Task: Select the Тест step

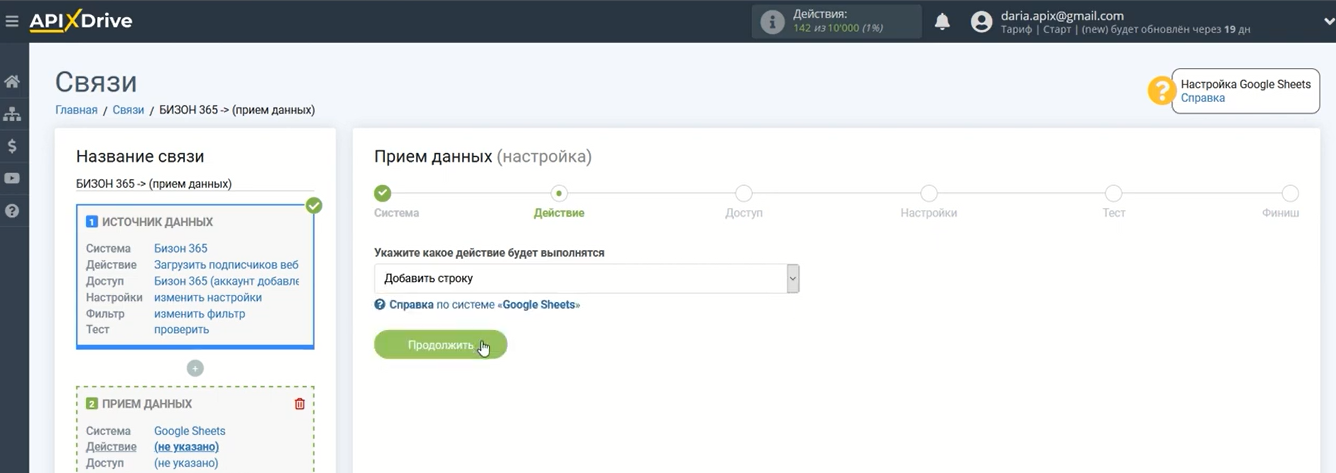Action: coord(1113,193)
